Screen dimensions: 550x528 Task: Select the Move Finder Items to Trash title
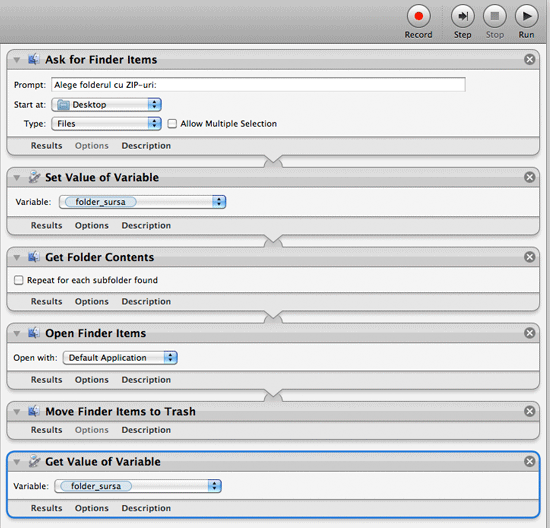pyautogui.click(x=120, y=411)
